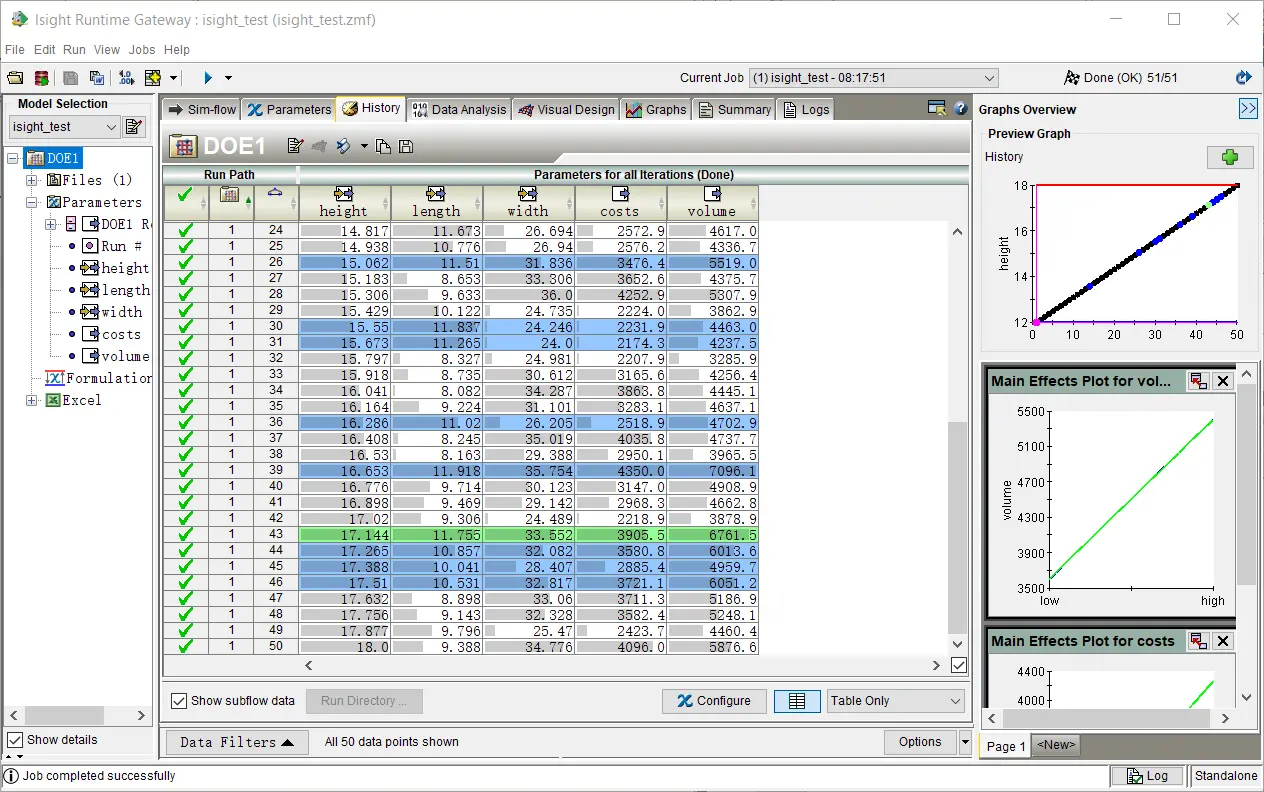Image resolution: width=1264 pixels, height=792 pixels.
Task: Click the table view grid icon button
Action: click(796, 701)
